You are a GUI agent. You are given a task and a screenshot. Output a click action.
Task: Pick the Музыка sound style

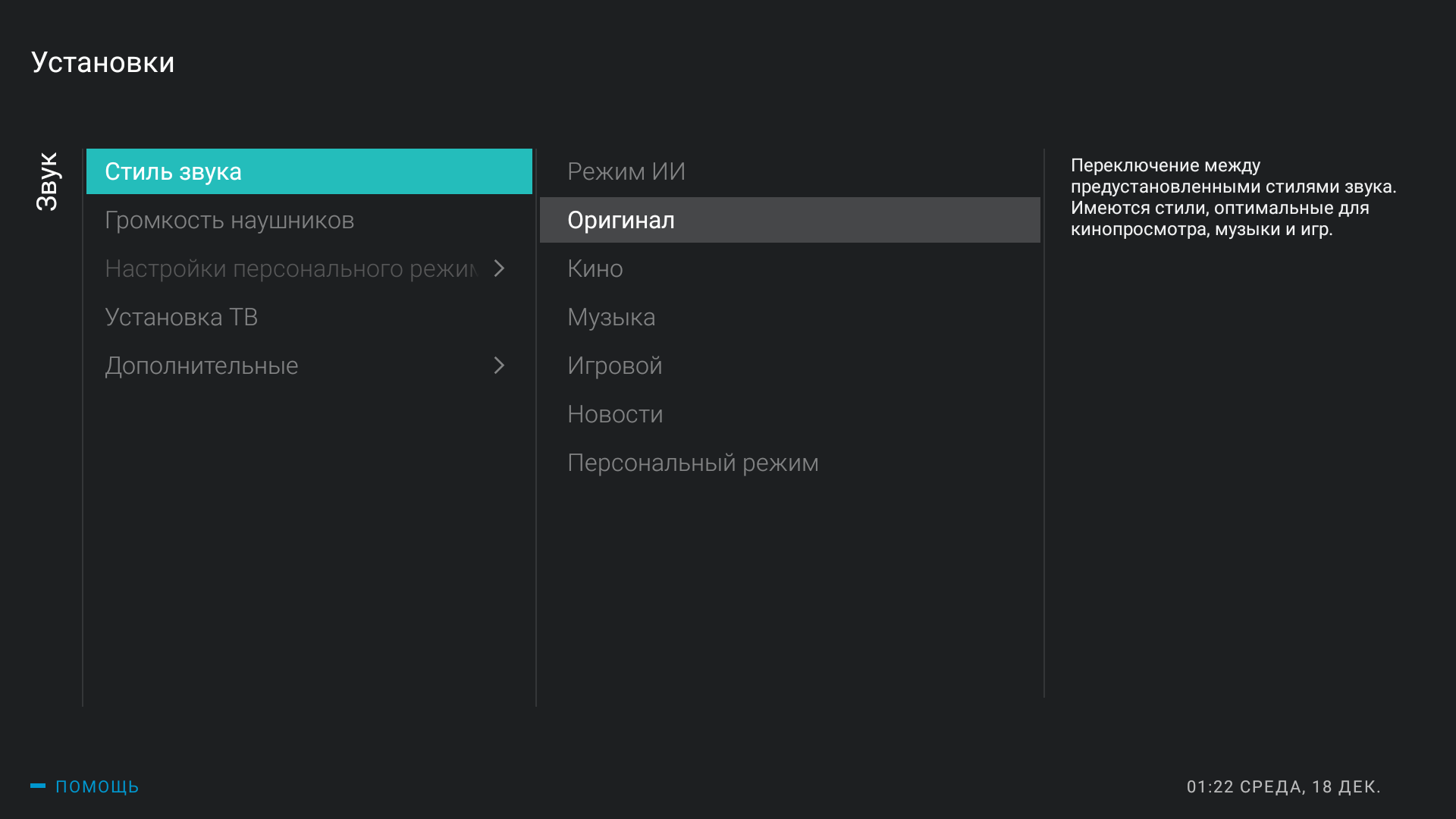click(x=611, y=317)
